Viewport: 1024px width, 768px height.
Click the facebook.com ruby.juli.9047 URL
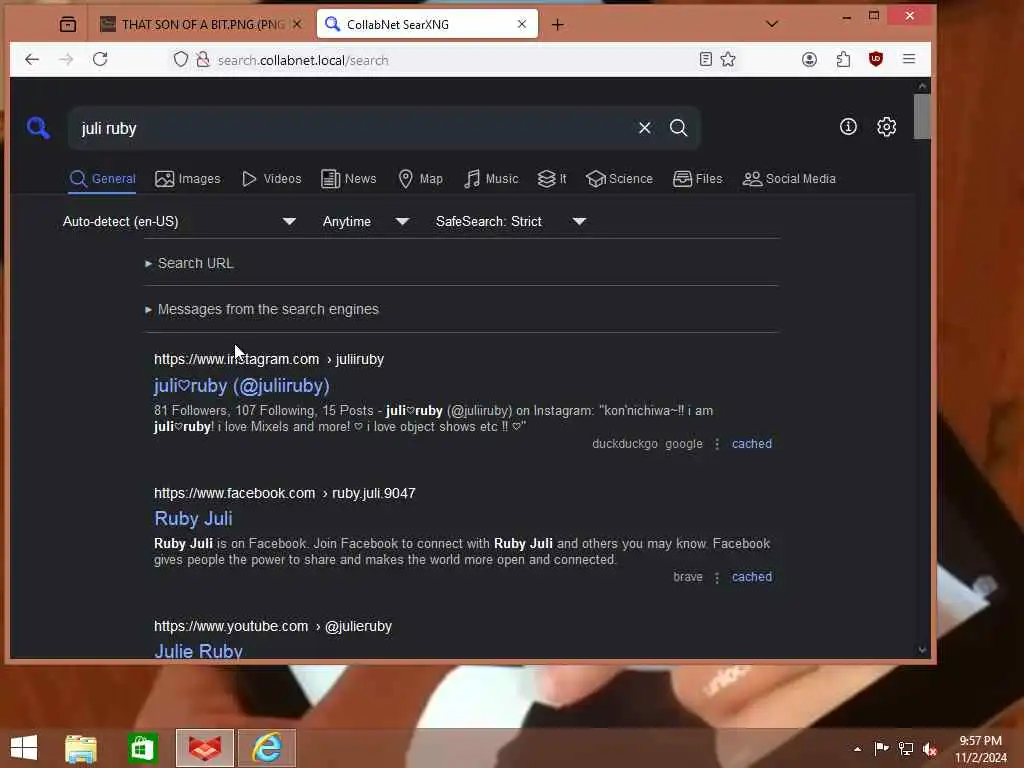click(x=285, y=493)
